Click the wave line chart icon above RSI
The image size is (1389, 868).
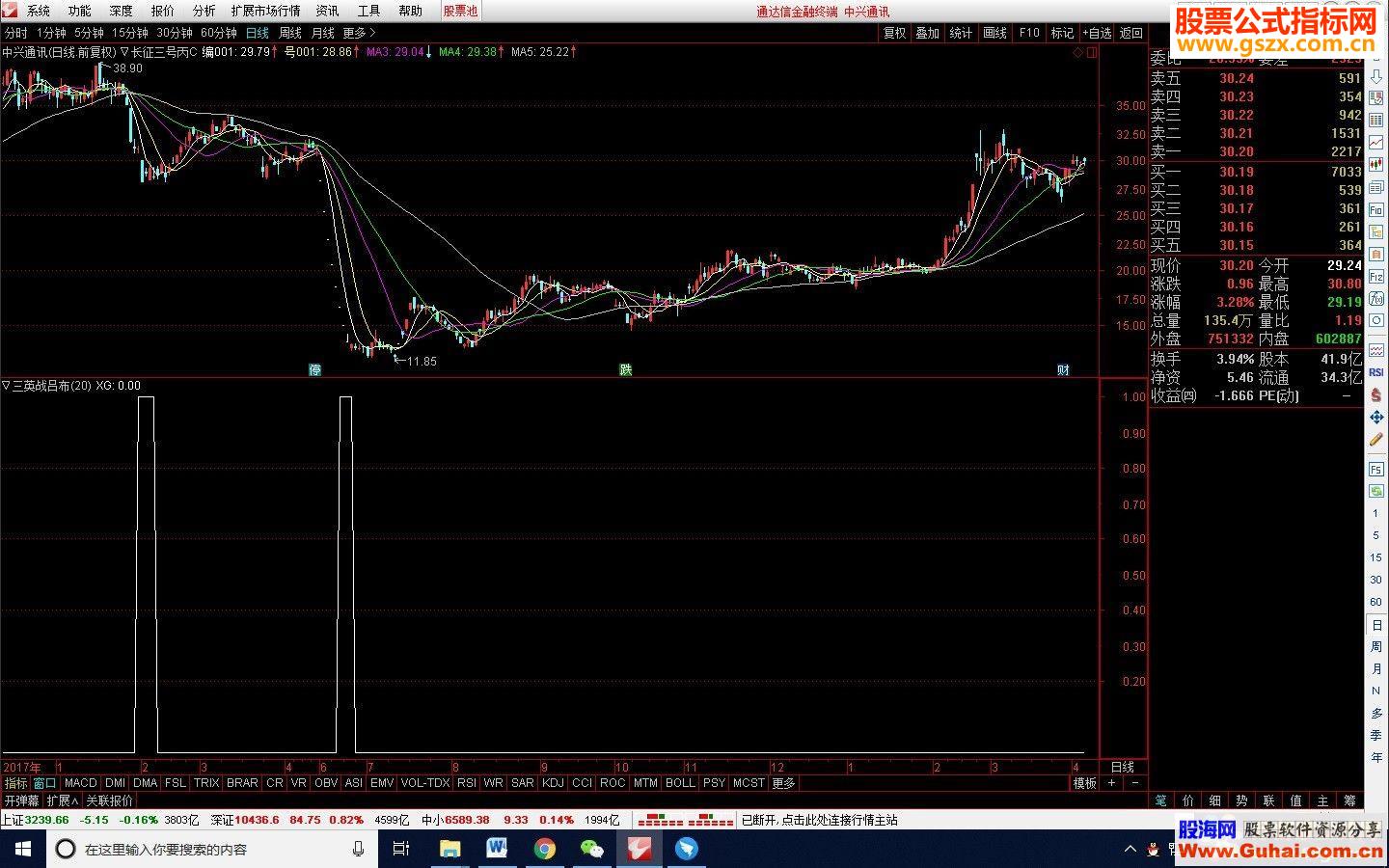pos(1376,349)
